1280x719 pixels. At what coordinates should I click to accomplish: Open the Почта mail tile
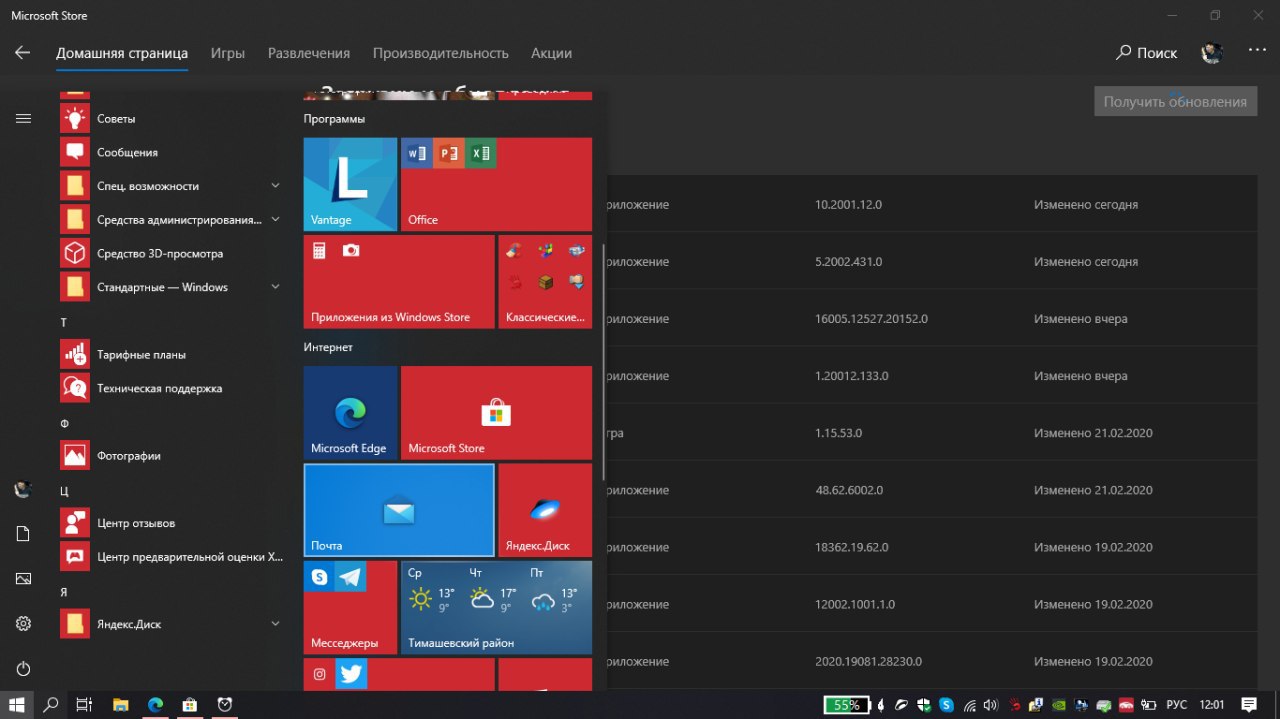[x=399, y=510]
